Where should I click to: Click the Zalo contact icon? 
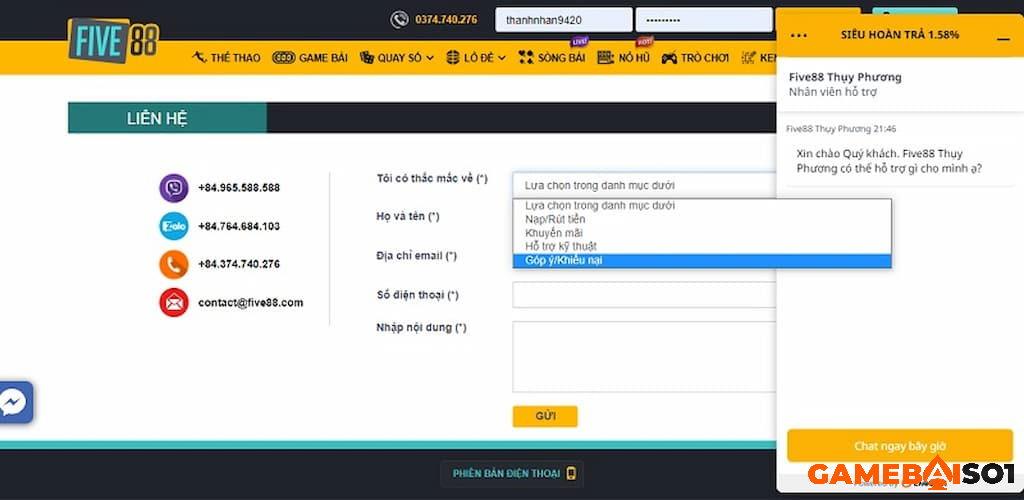174,226
